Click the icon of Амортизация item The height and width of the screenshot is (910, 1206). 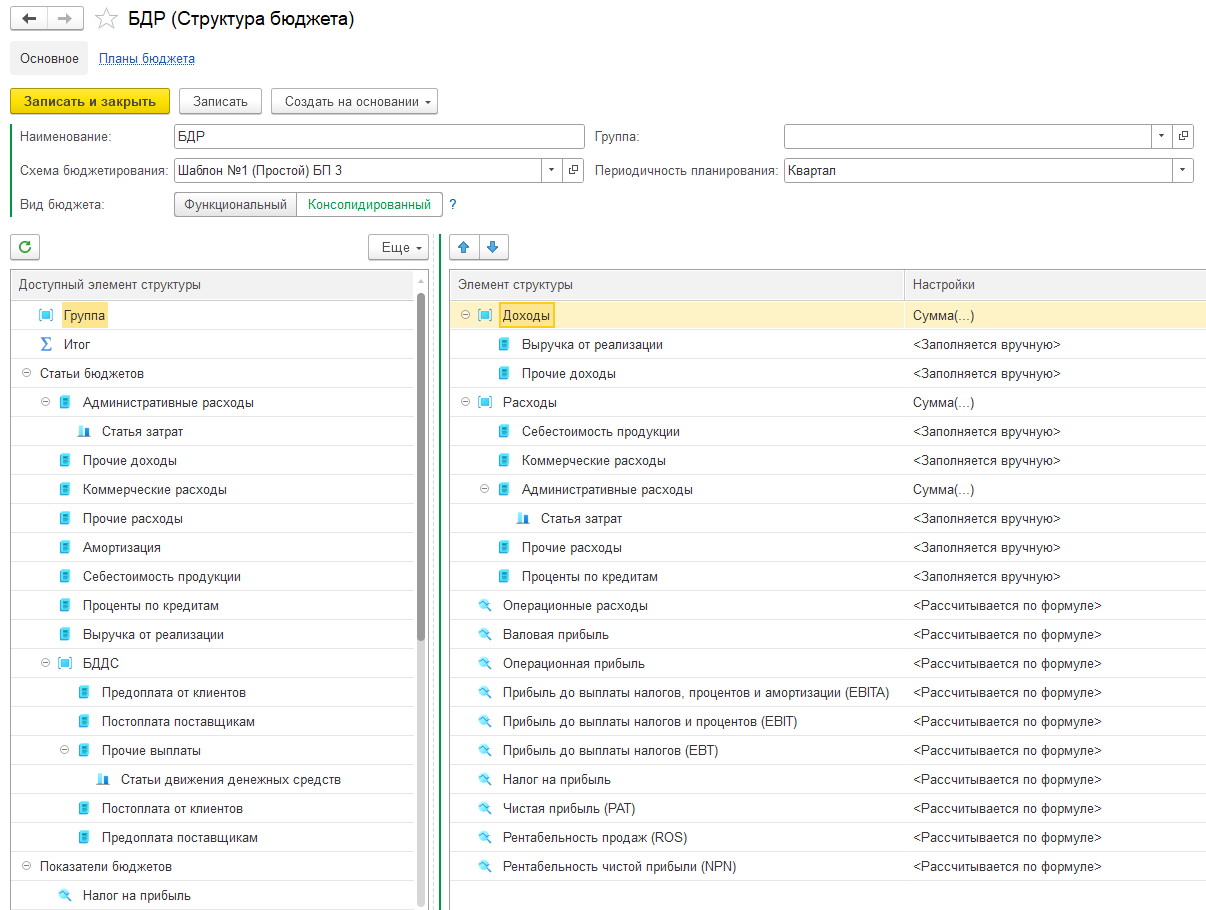coord(65,548)
